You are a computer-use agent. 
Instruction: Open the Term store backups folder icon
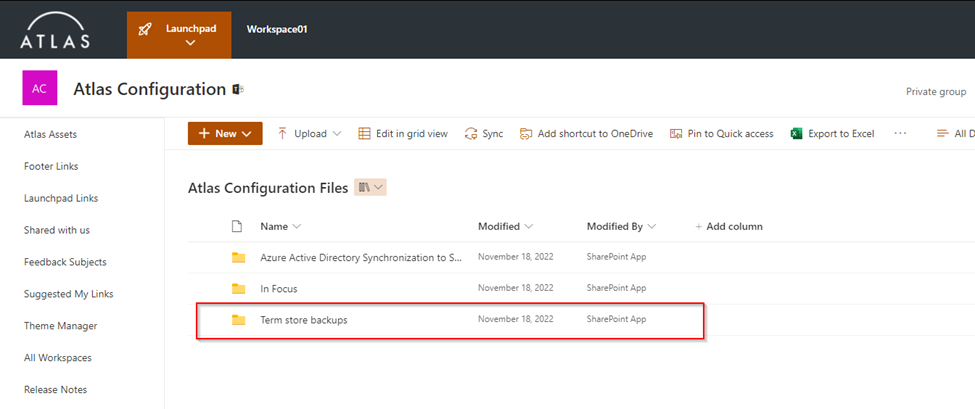click(238, 320)
